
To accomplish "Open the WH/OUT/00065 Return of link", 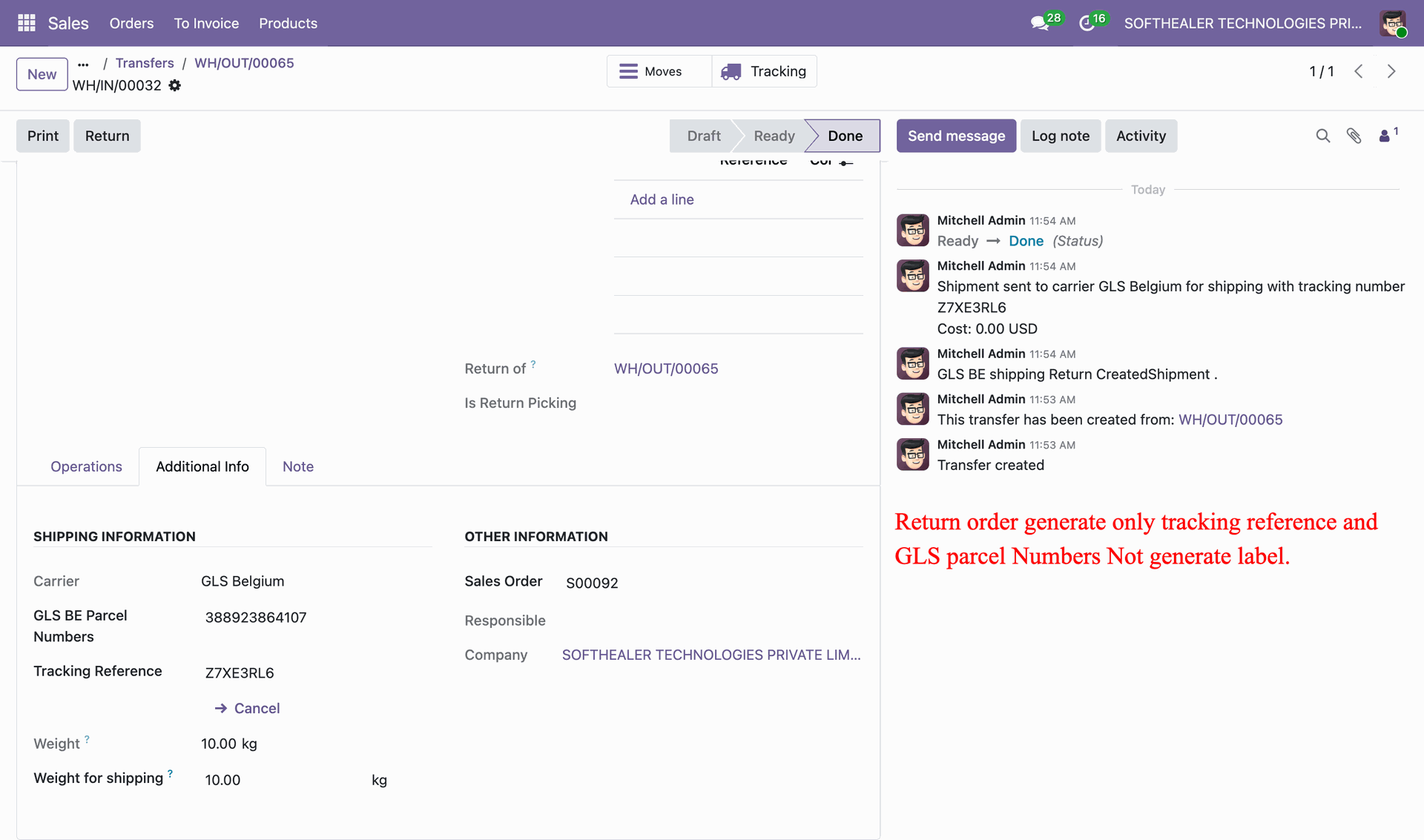I will tap(665, 368).
